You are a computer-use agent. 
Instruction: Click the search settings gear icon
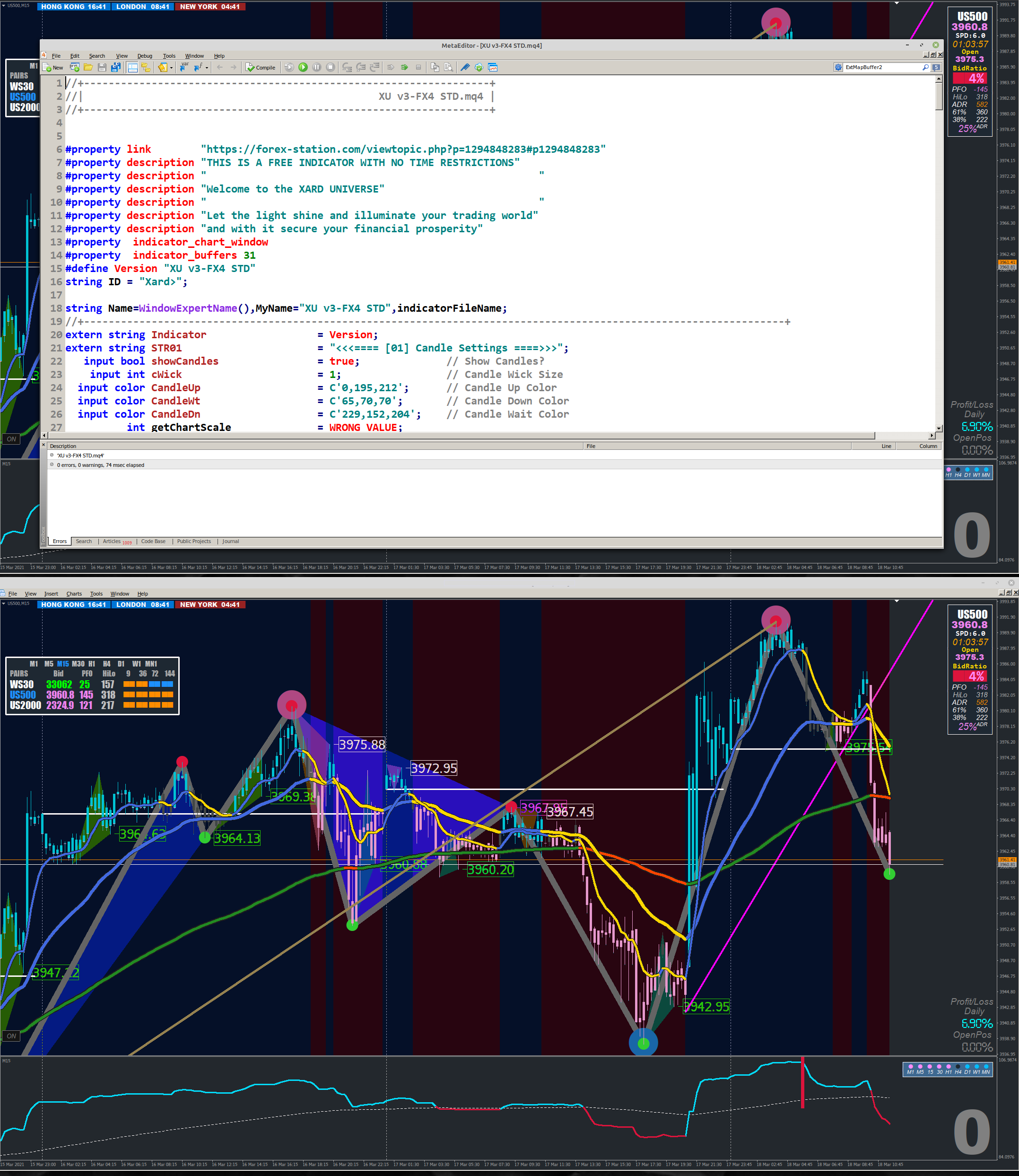(838, 67)
